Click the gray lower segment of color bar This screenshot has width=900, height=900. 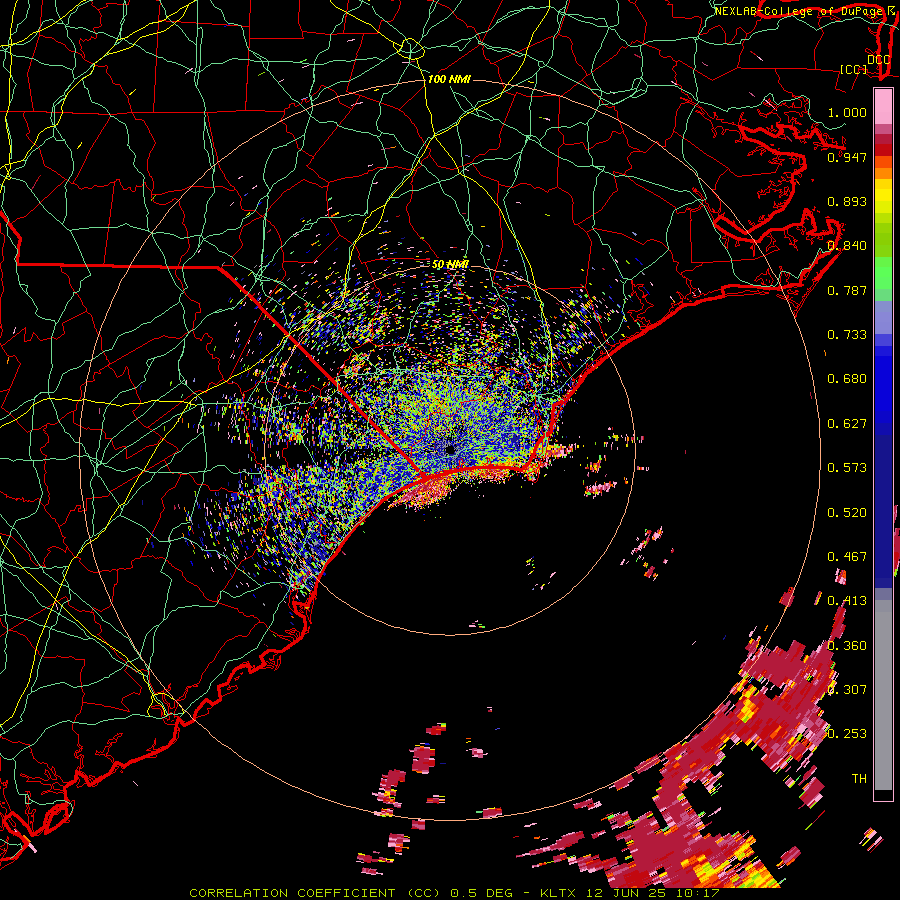pyautogui.click(x=883, y=695)
